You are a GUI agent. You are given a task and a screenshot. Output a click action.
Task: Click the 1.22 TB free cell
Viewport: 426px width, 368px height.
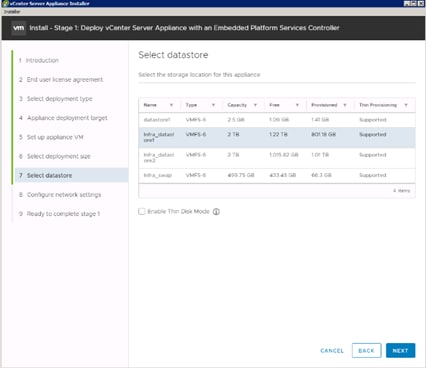point(278,134)
